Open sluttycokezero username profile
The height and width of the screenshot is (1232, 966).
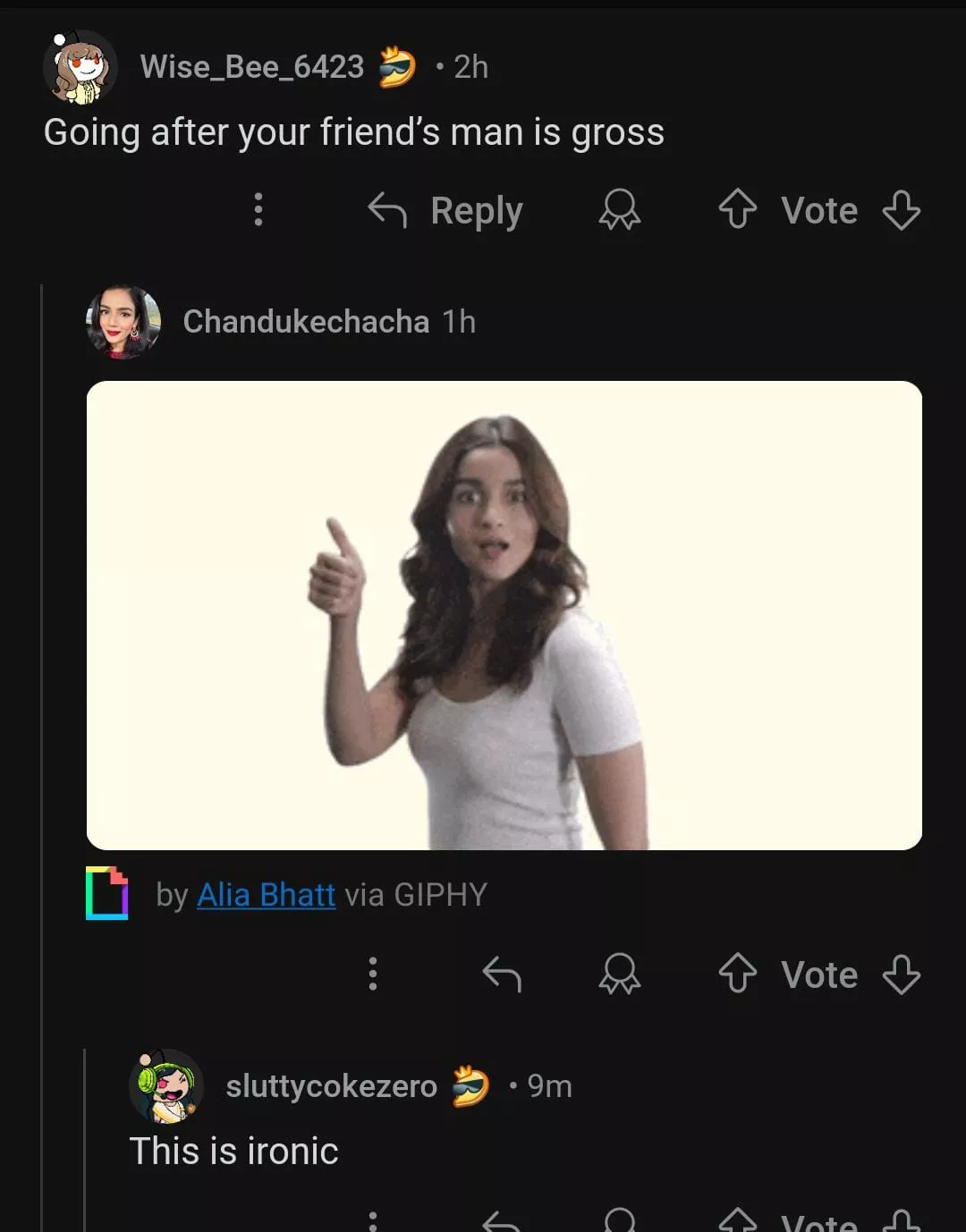point(331,1086)
